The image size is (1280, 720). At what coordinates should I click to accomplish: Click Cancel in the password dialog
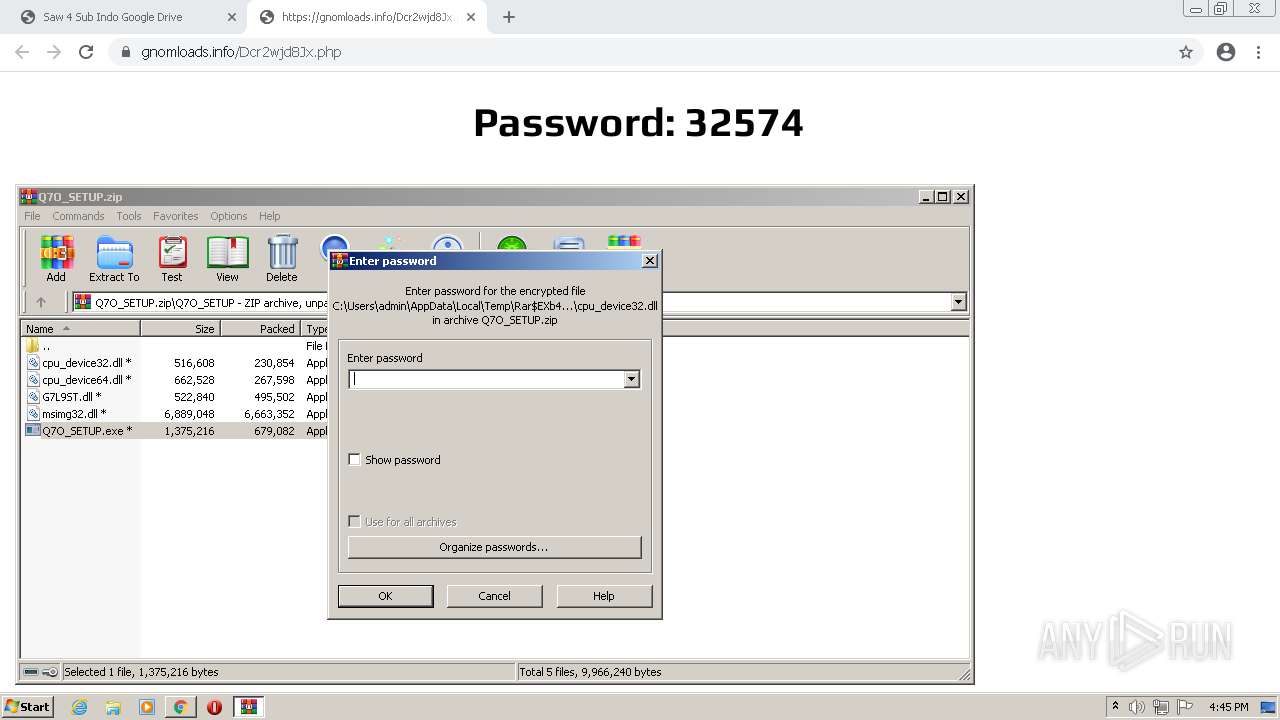(494, 596)
